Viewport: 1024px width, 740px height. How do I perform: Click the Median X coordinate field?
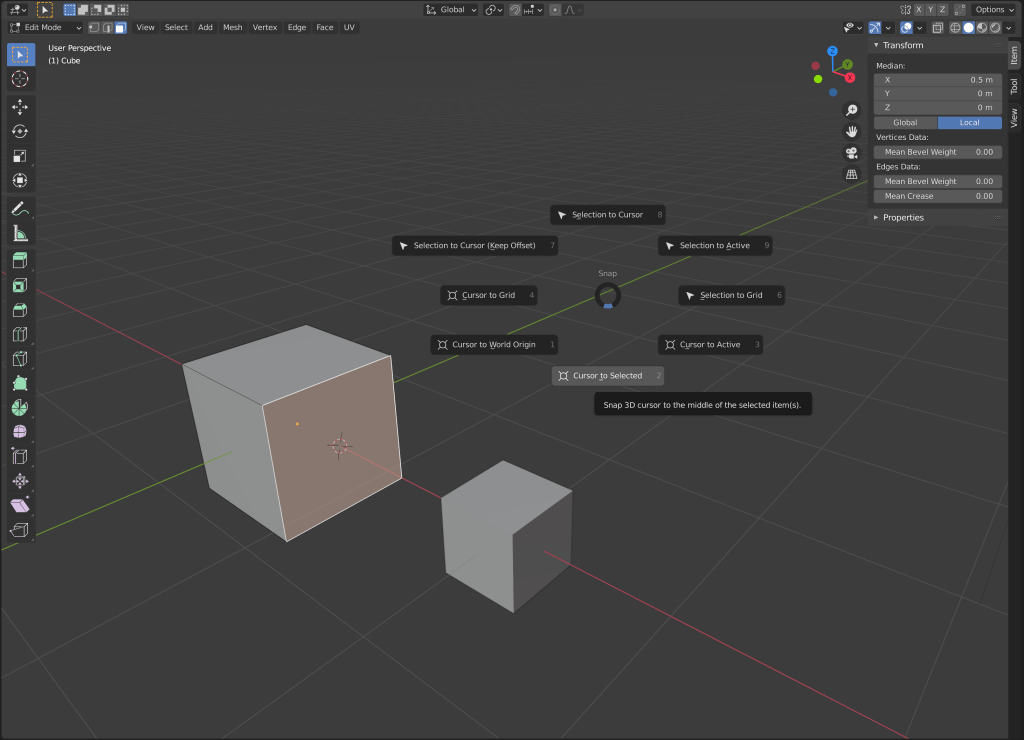(937, 79)
